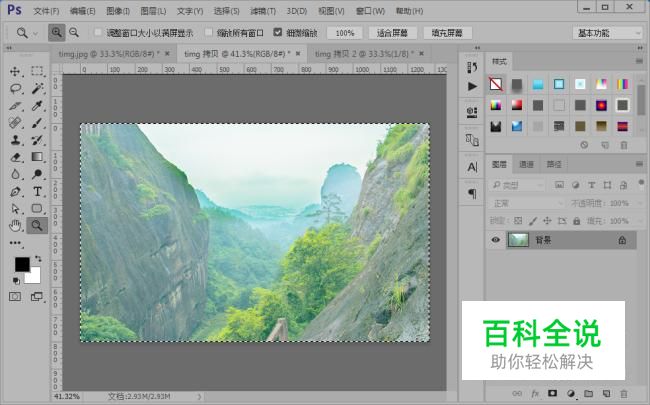Select the Lasso tool

pyautogui.click(x=15, y=88)
